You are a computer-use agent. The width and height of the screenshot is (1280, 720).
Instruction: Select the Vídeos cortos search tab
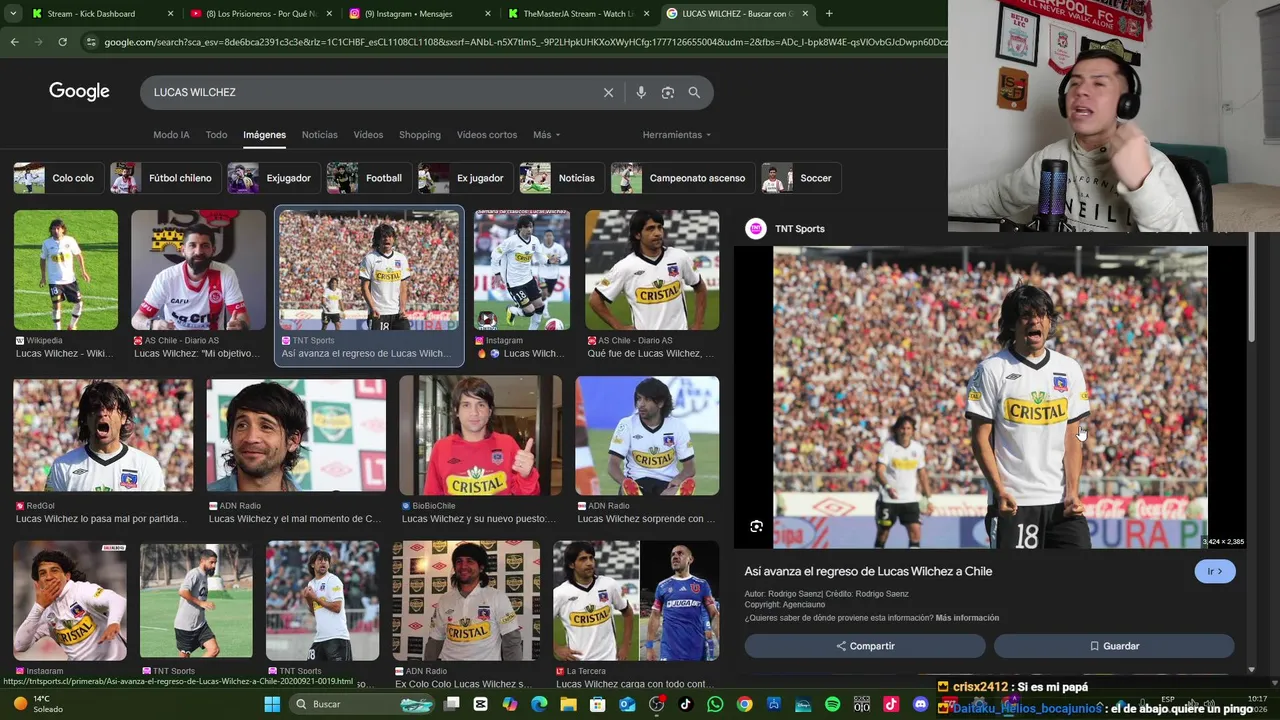click(487, 135)
